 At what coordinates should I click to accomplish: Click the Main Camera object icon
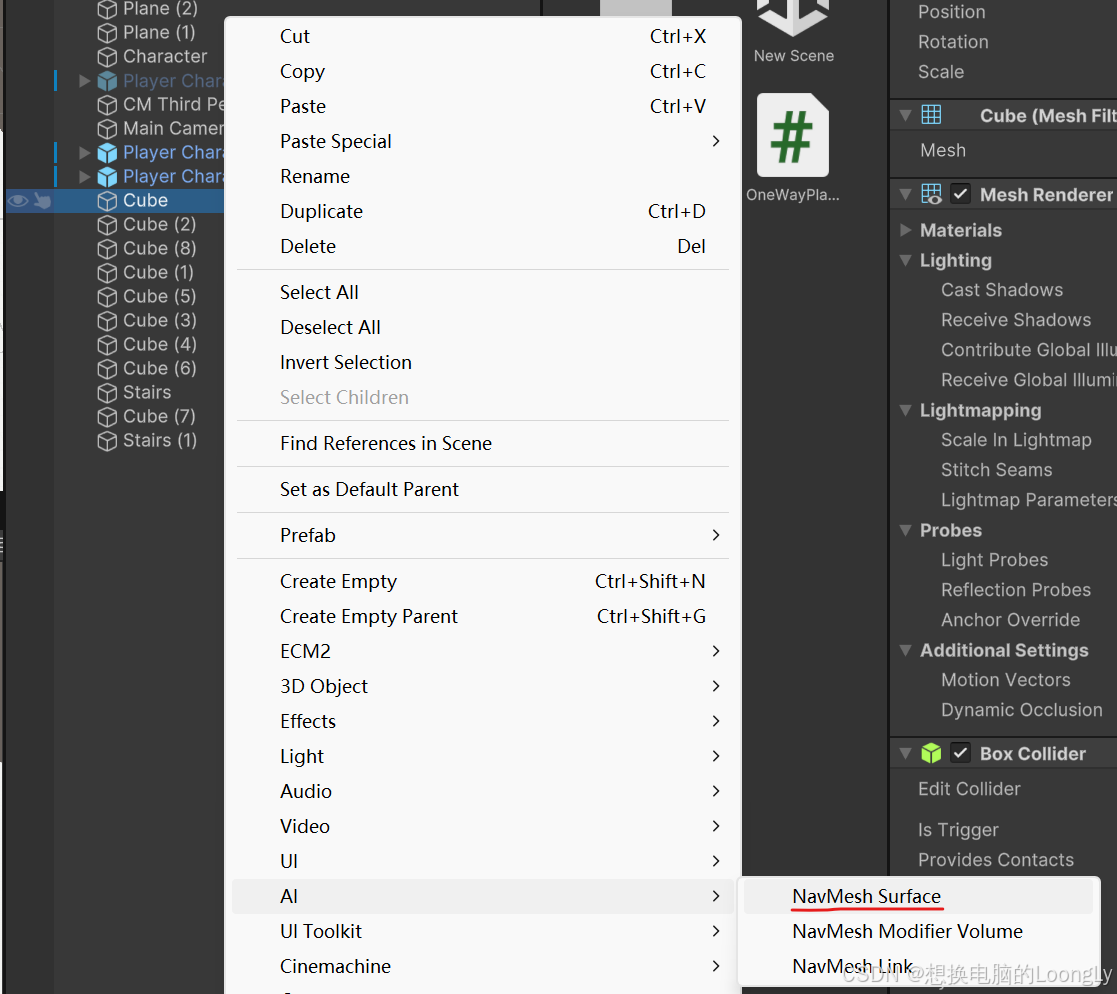coord(107,129)
